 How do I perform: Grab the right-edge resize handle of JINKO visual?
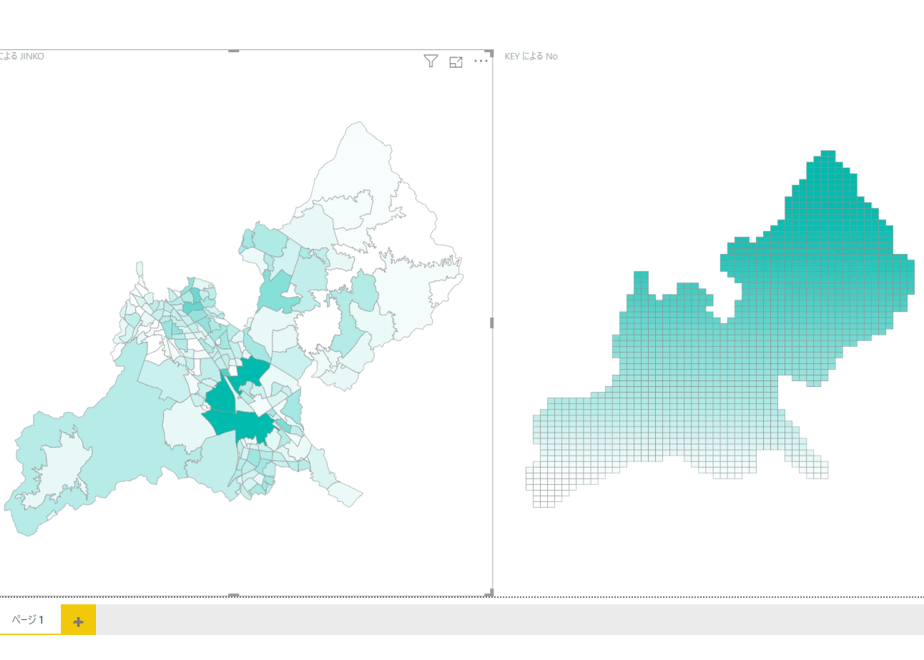click(x=491, y=322)
